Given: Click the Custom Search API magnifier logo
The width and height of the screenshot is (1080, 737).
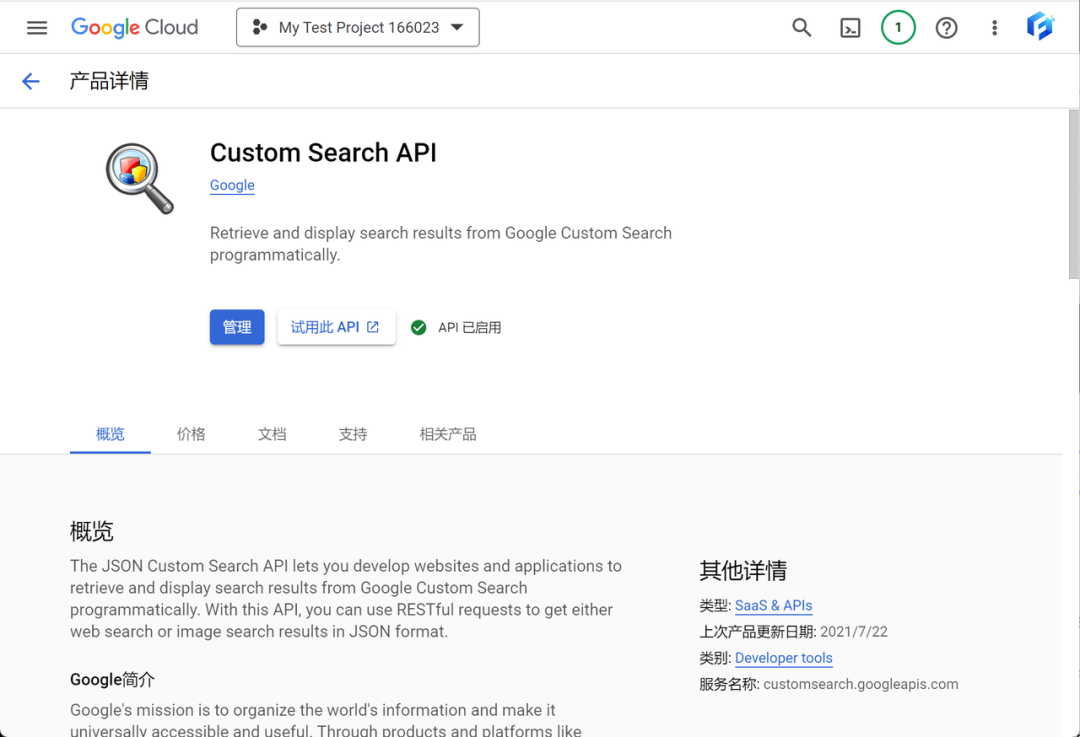Looking at the screenshot, I should point(140,178).
